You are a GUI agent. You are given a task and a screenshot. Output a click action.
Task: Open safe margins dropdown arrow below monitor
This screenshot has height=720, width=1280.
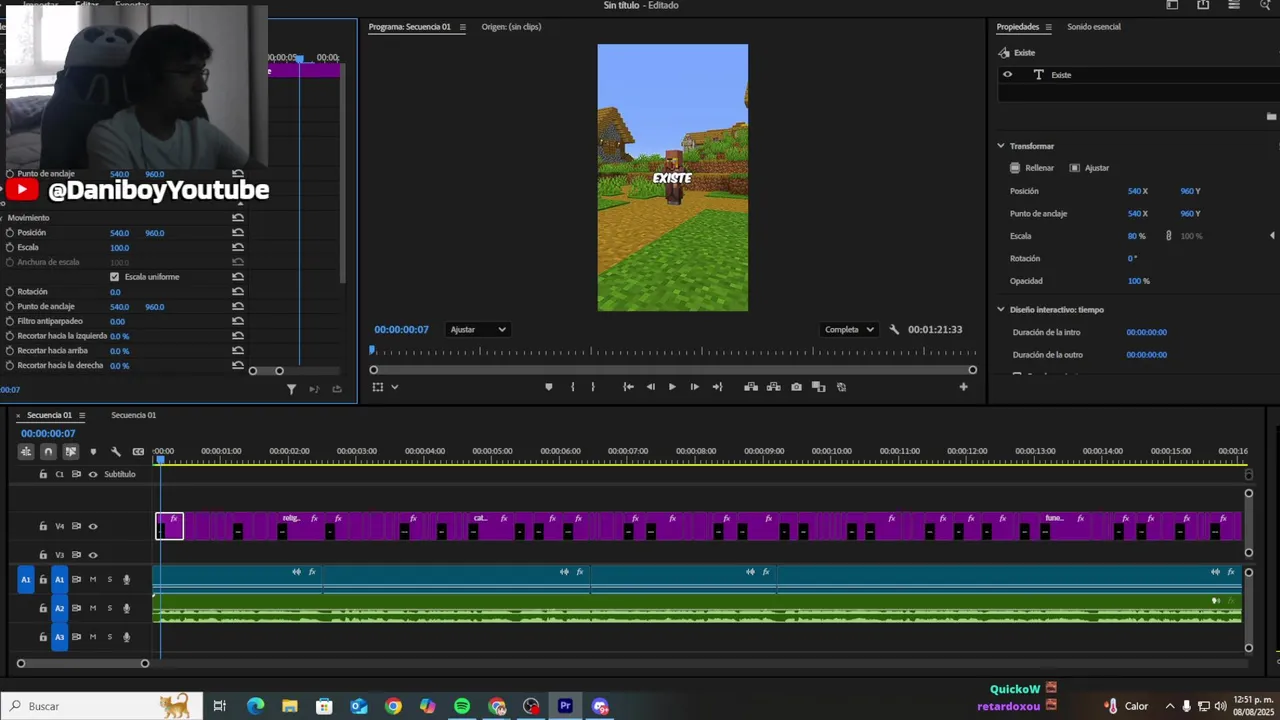[395, 387]
